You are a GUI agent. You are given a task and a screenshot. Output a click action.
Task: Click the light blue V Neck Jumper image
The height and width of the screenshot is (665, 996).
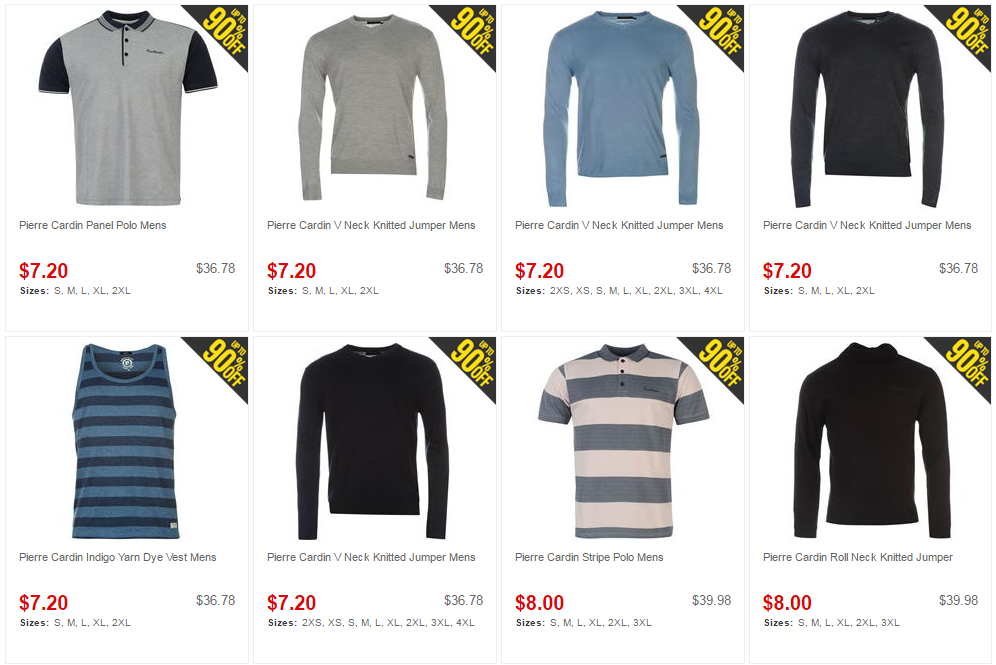point(621,108)
